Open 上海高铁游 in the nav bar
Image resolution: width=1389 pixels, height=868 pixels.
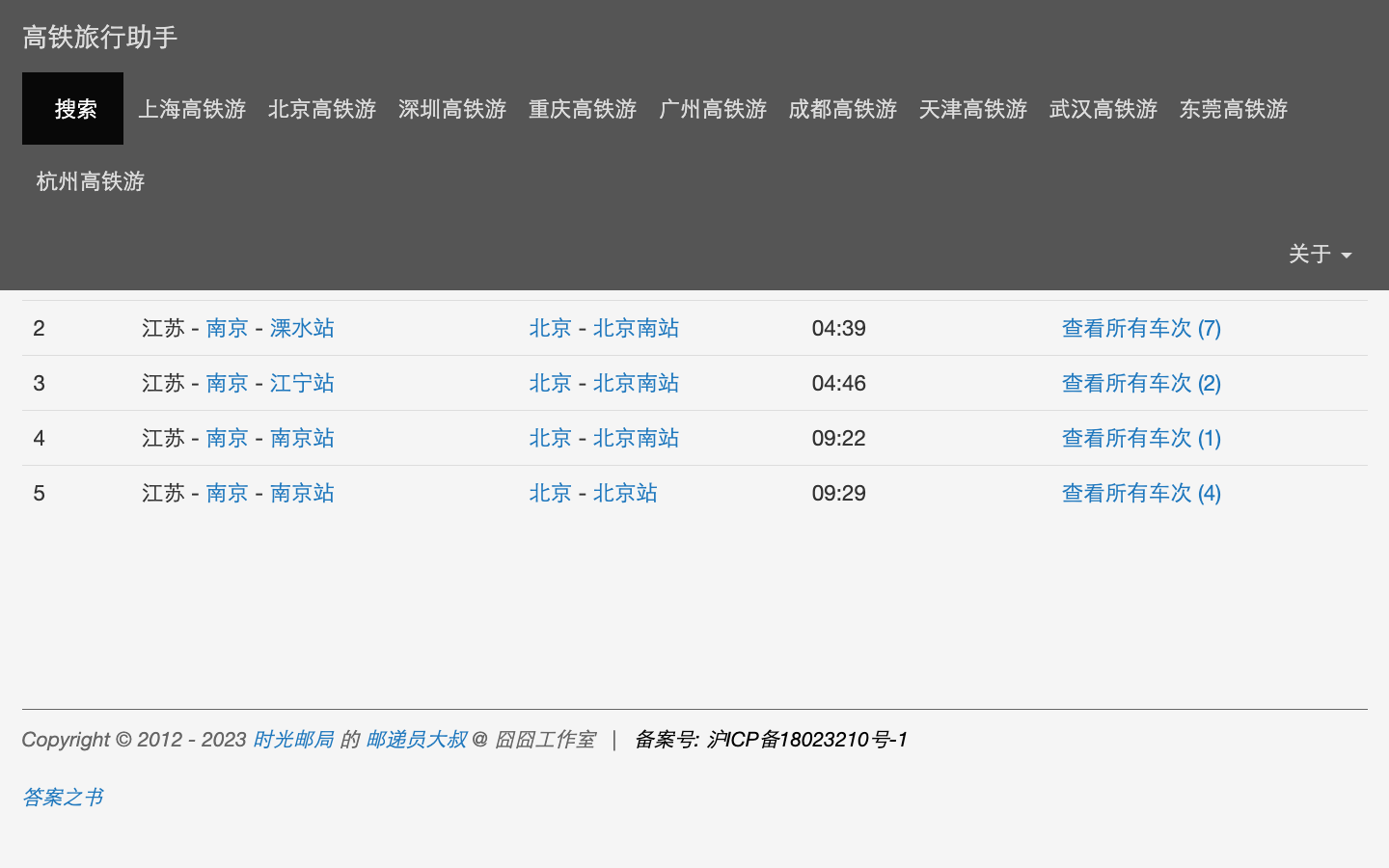pyautogui.click(x=192, y=109)
